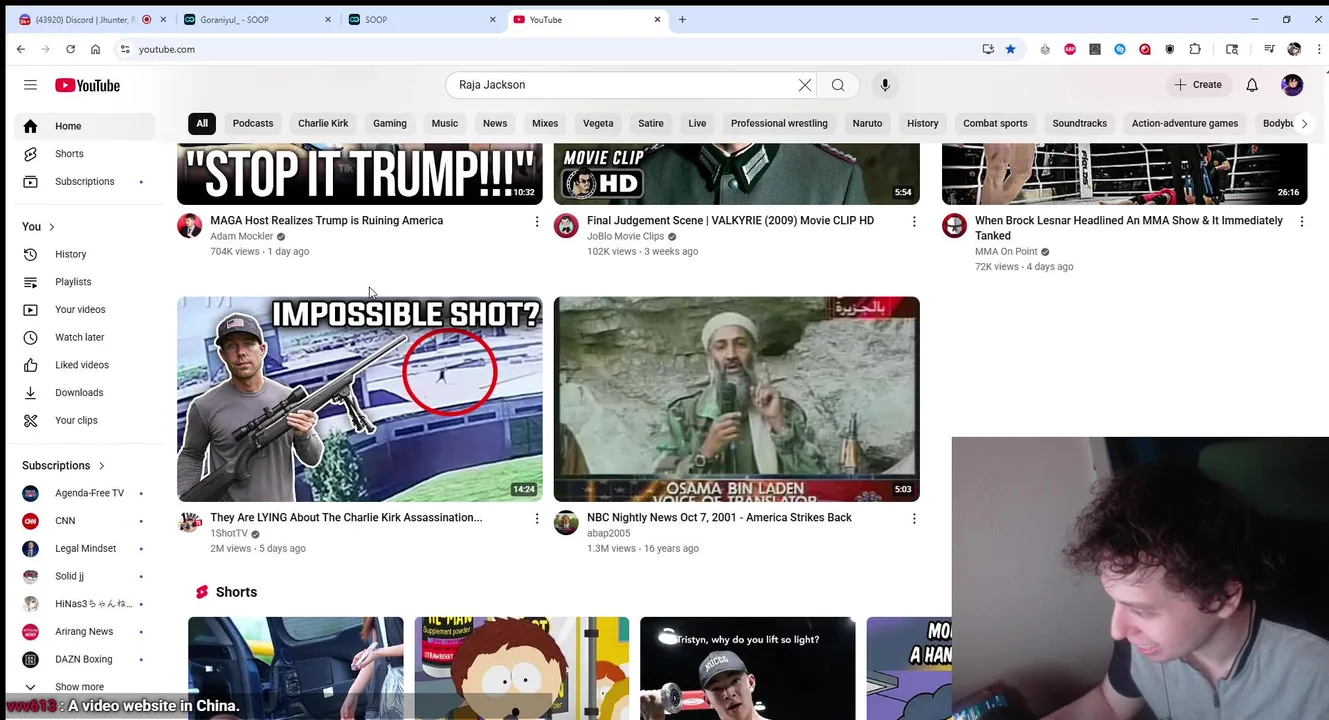Click the bookmark star in the address bar
Viewport: 1329px width, 720px height.
tap(1011, 49)
